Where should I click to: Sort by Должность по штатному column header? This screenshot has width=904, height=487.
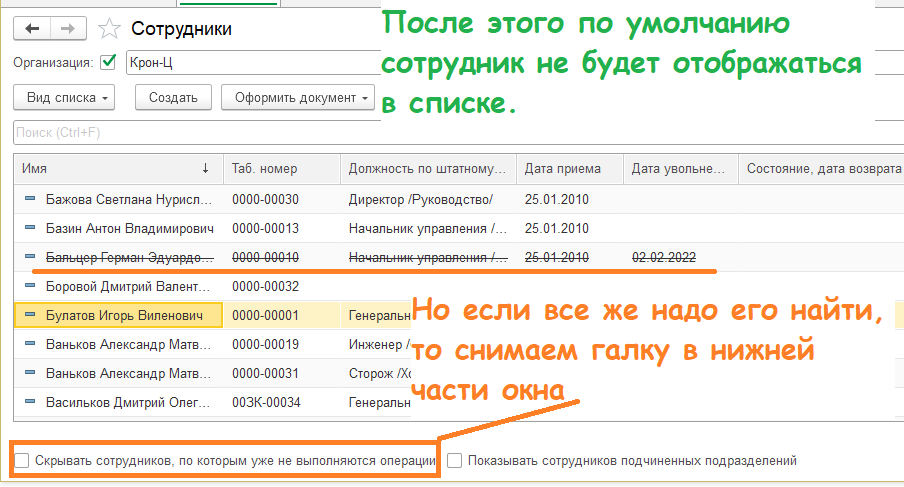tap(428, 168)
